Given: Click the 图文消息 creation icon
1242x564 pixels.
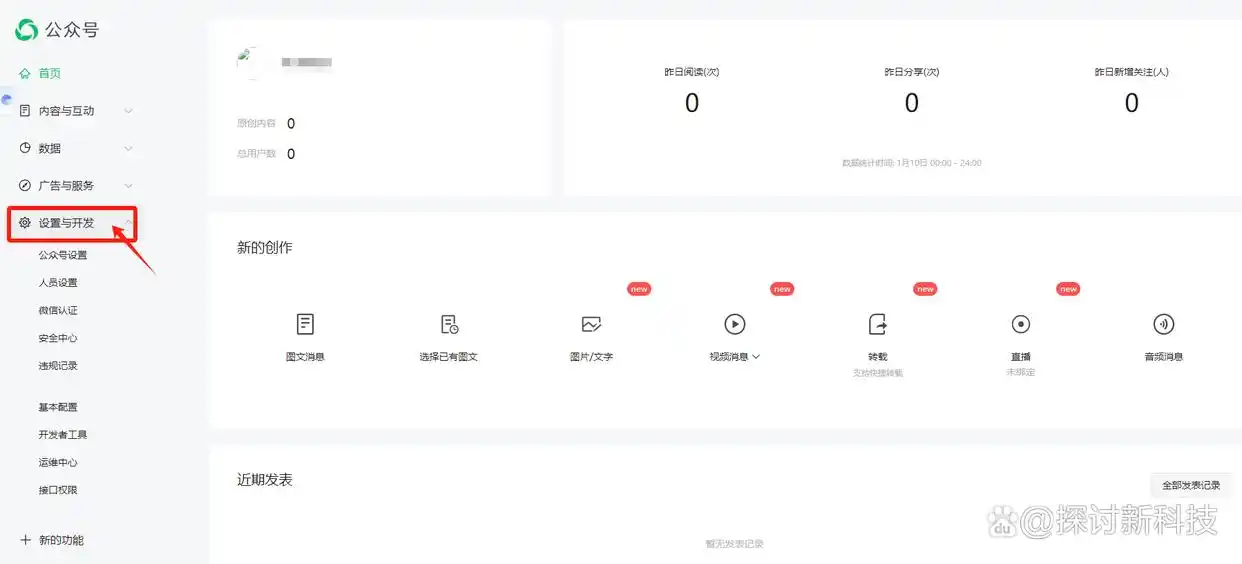Looking at the screenshot, I should coord(305,324).
